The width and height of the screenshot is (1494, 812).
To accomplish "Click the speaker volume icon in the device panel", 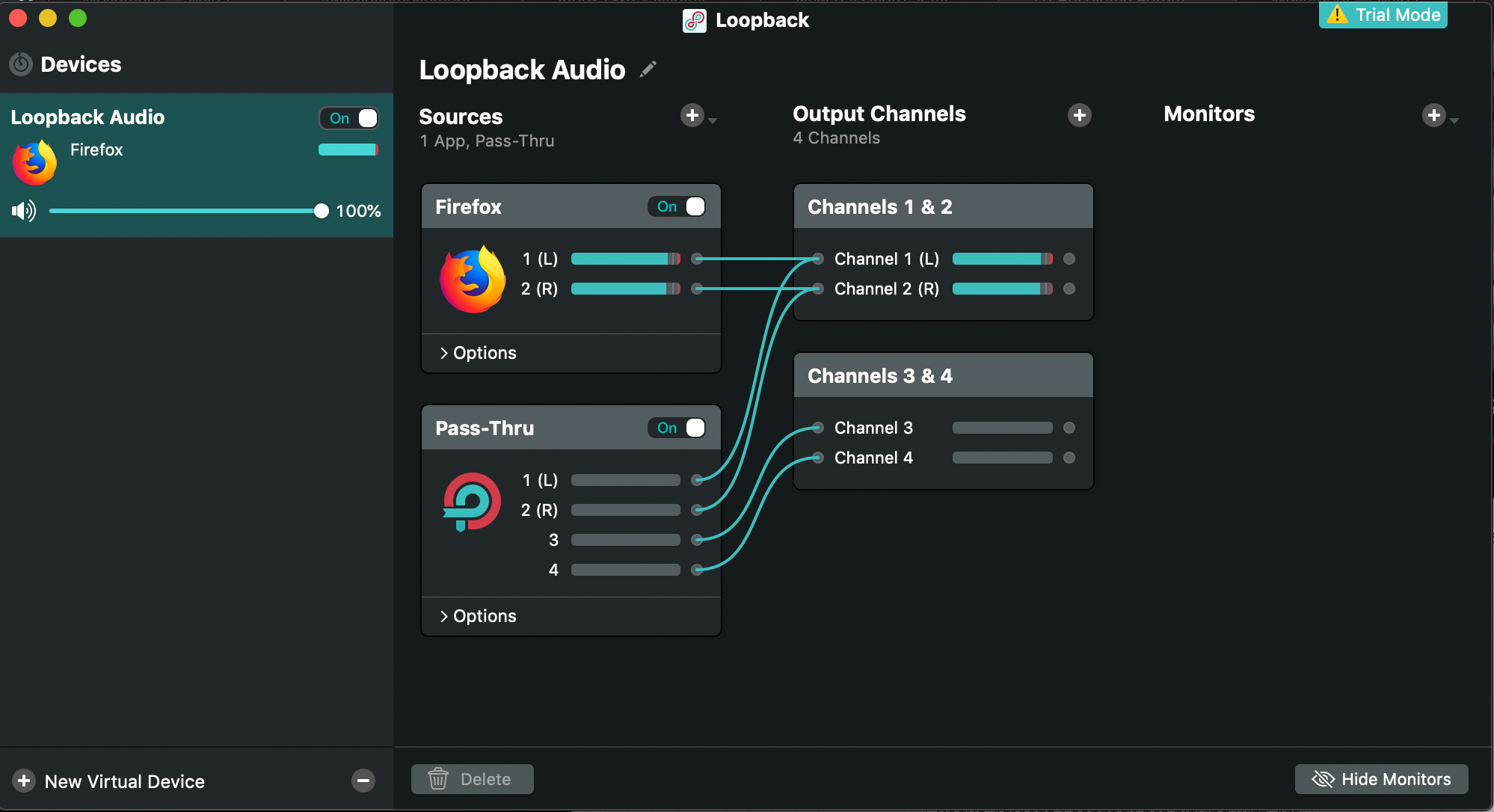I will [24, 211].
